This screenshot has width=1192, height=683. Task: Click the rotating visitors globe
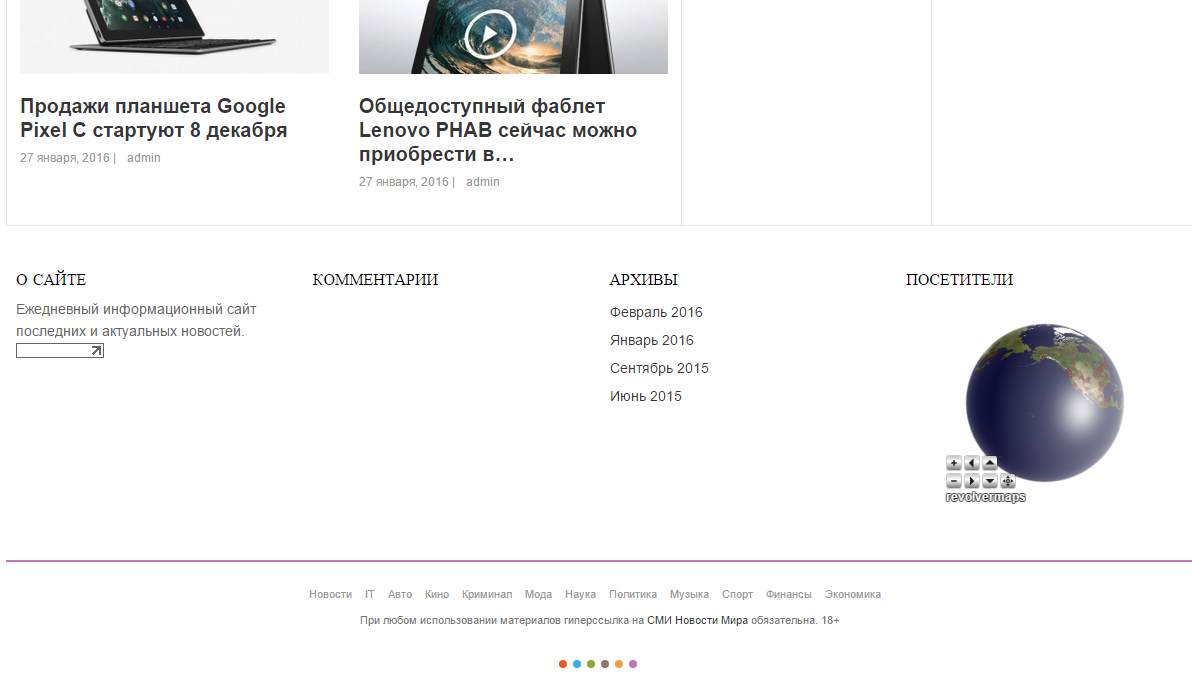[x=1045, y=403]
